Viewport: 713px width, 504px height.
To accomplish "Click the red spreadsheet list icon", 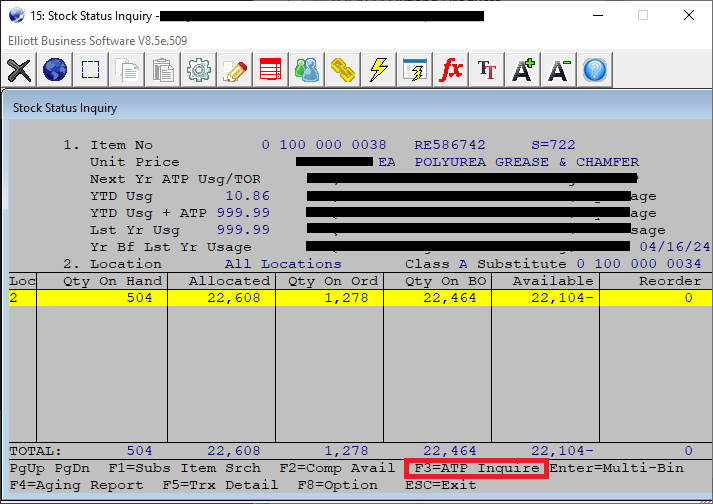I will (x=271, y=70).
